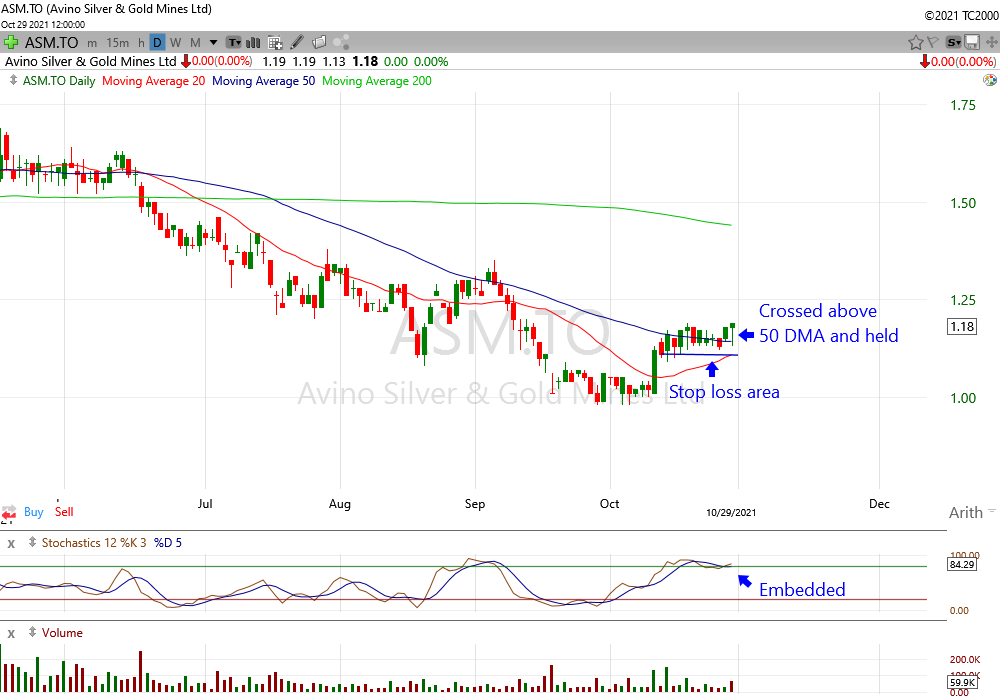Screen dimensions: 1000x700
Task: Switch to the 1-minute 'm' timeframe
Action: [x=92, y=43]
